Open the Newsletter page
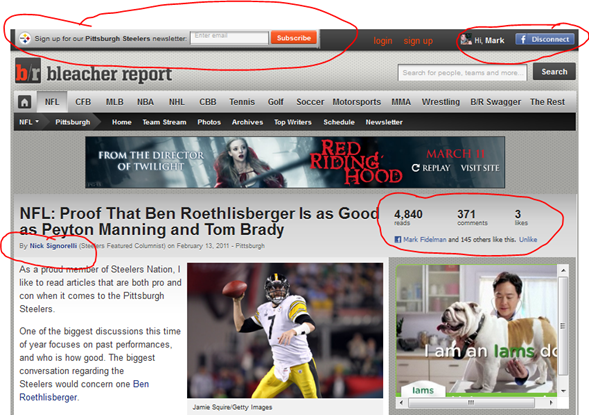Viewport: 589px width, 415px height. tap(384, 122)
